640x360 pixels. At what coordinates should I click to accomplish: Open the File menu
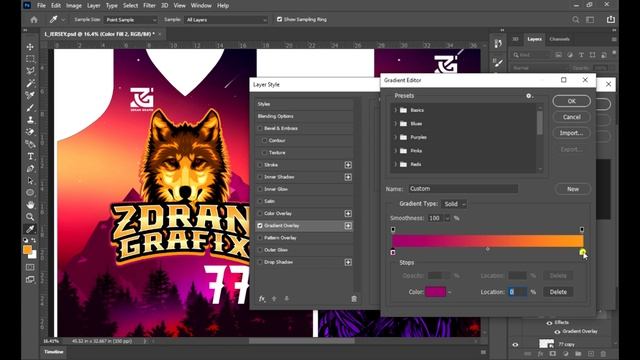(41, 6)
